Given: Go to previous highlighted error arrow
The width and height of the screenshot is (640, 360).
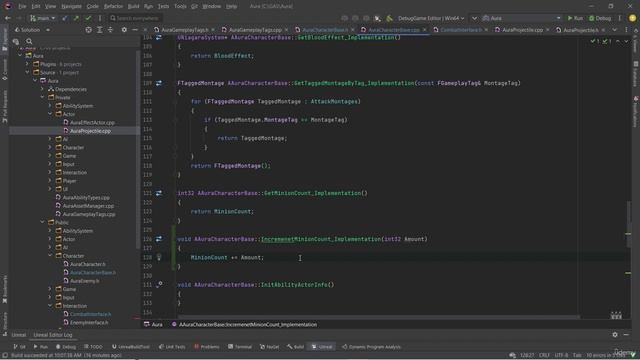Looking at the screenshot, I should tap(618, 41).
